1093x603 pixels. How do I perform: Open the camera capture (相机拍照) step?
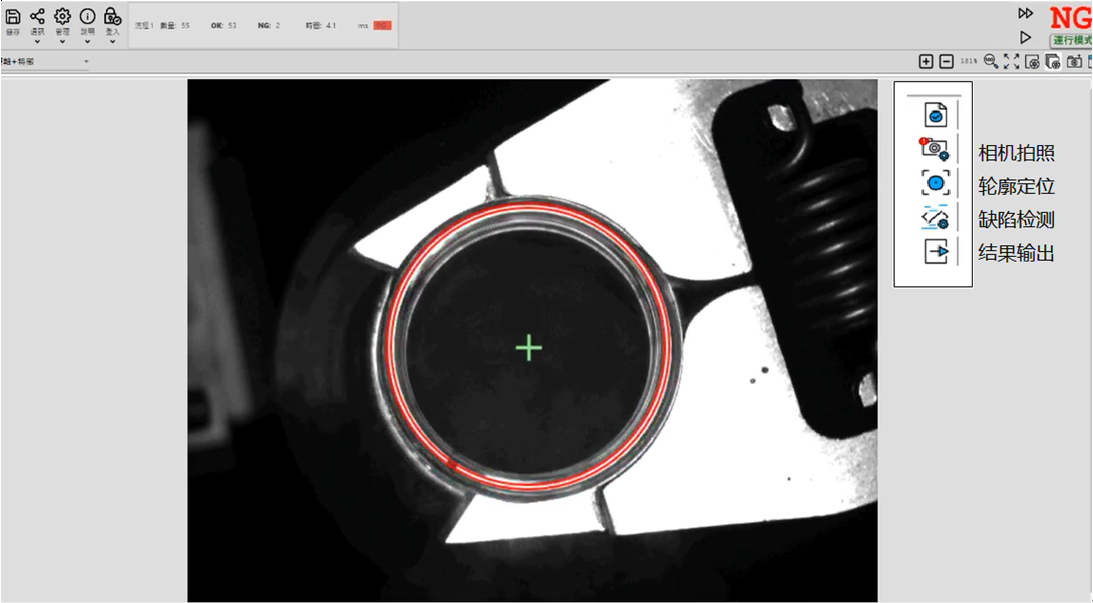(935, 150)
